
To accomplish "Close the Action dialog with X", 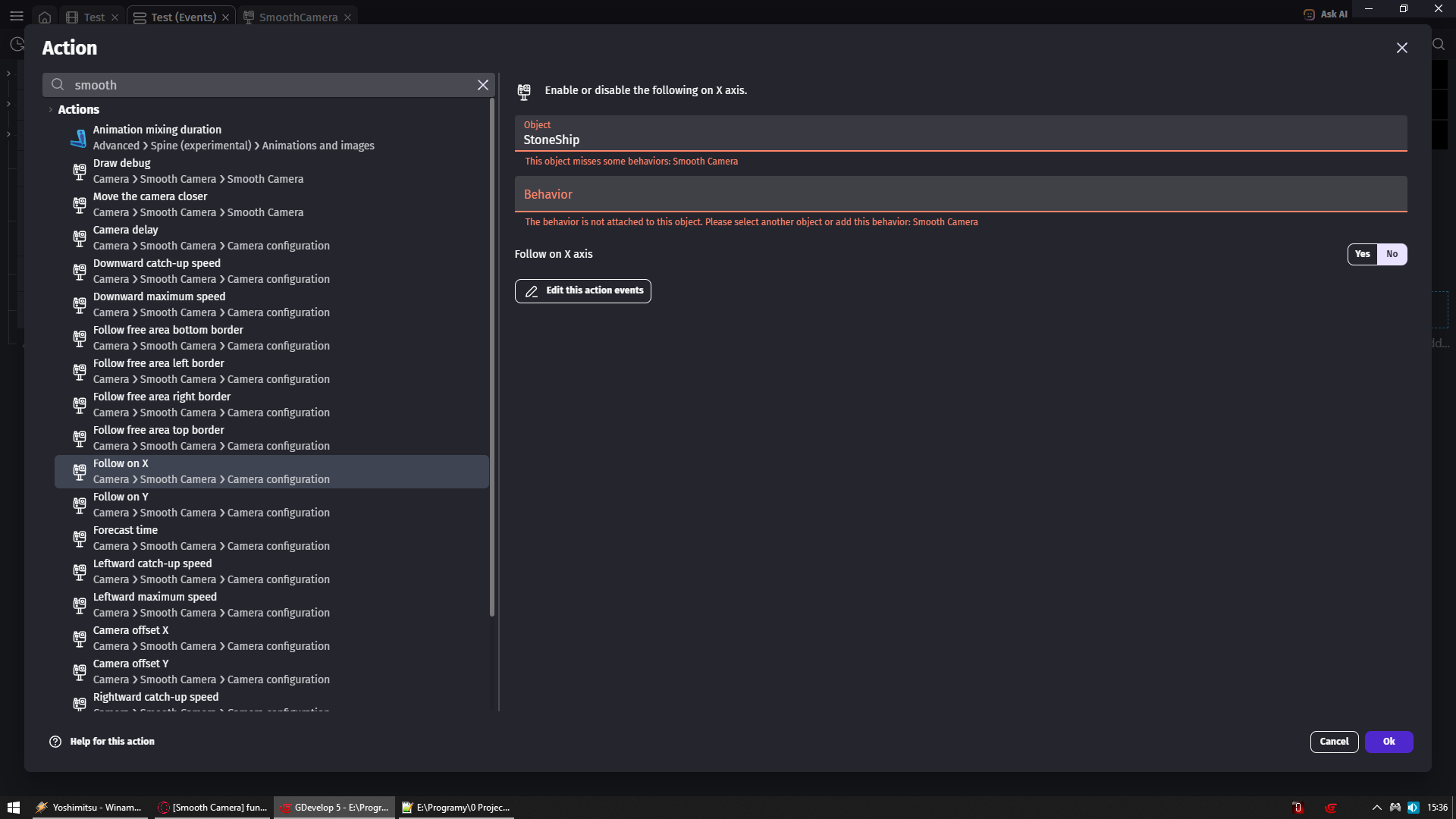I will coord(1401,48).
